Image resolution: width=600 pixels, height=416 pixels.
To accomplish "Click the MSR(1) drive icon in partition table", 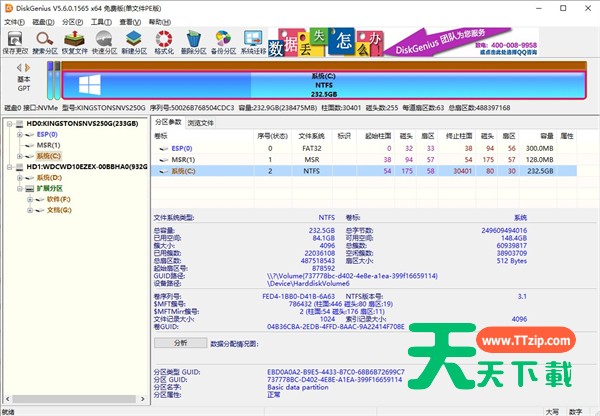I will click(x=164, y=160).
